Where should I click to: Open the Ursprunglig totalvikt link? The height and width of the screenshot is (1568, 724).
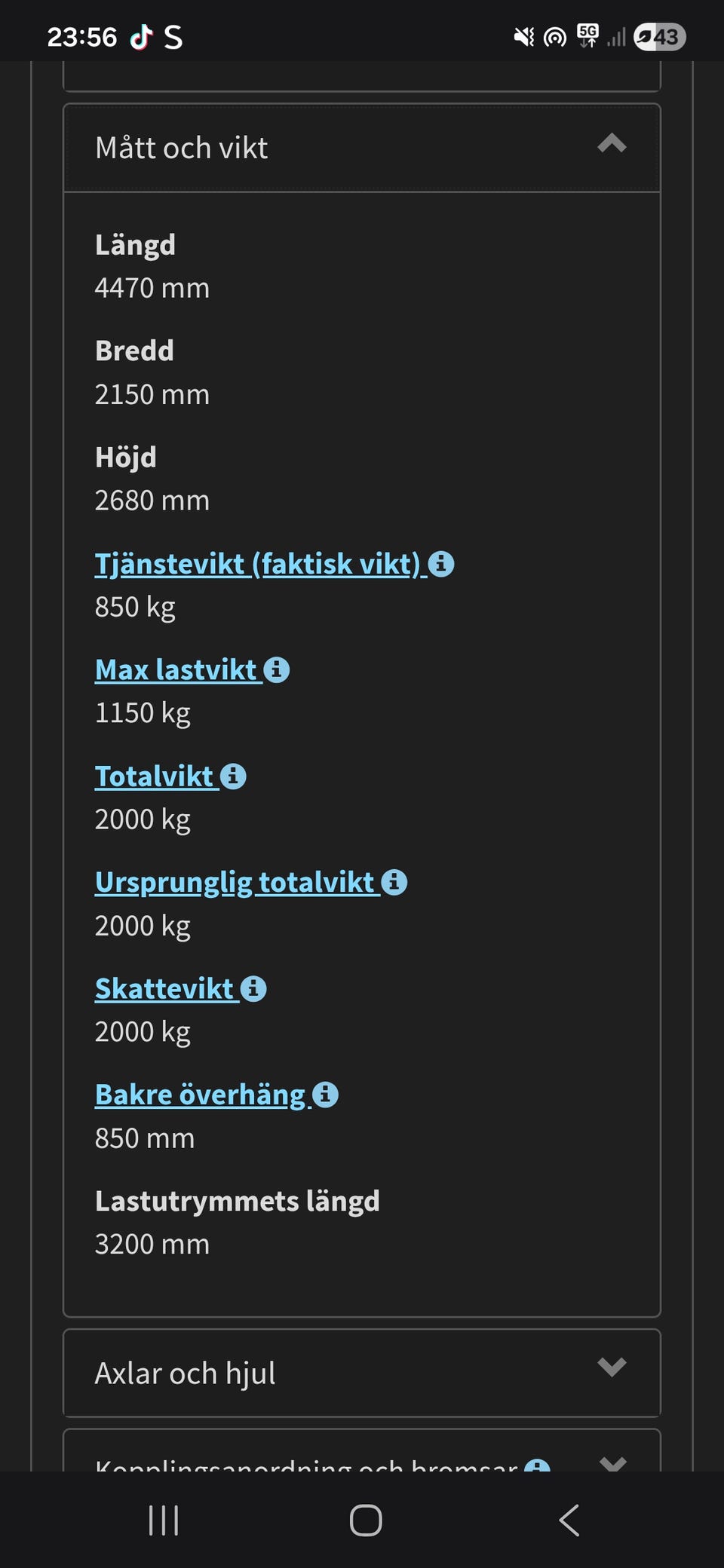coord(235,882)
